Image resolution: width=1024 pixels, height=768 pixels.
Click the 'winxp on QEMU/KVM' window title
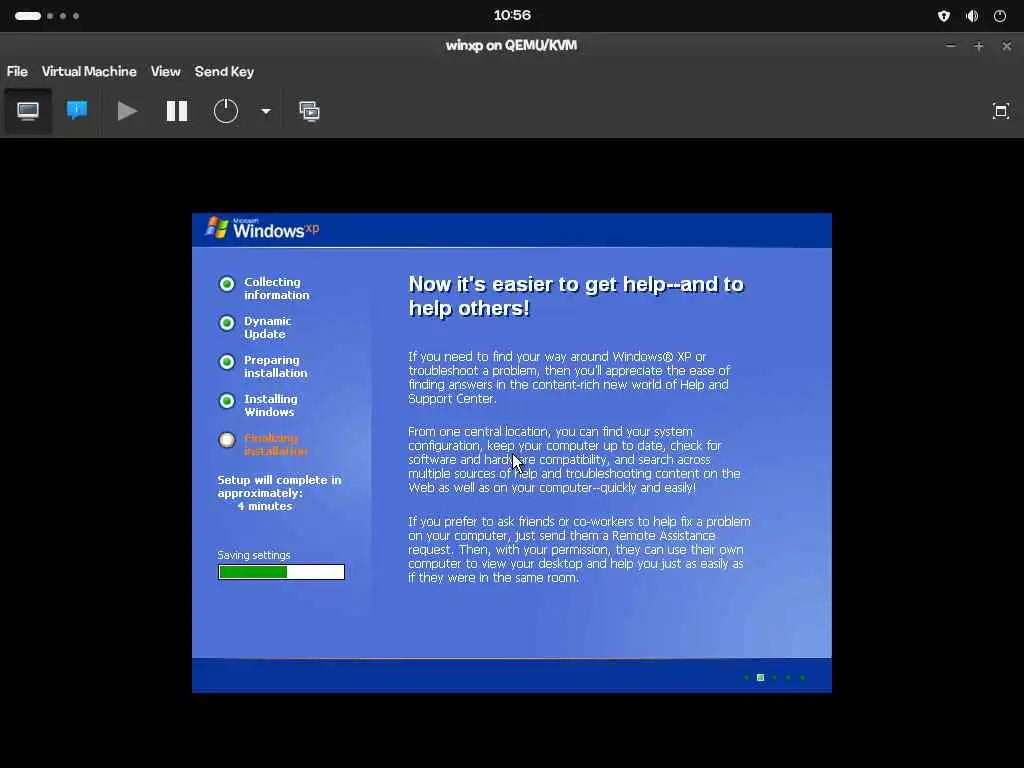[x=511, y=46]
